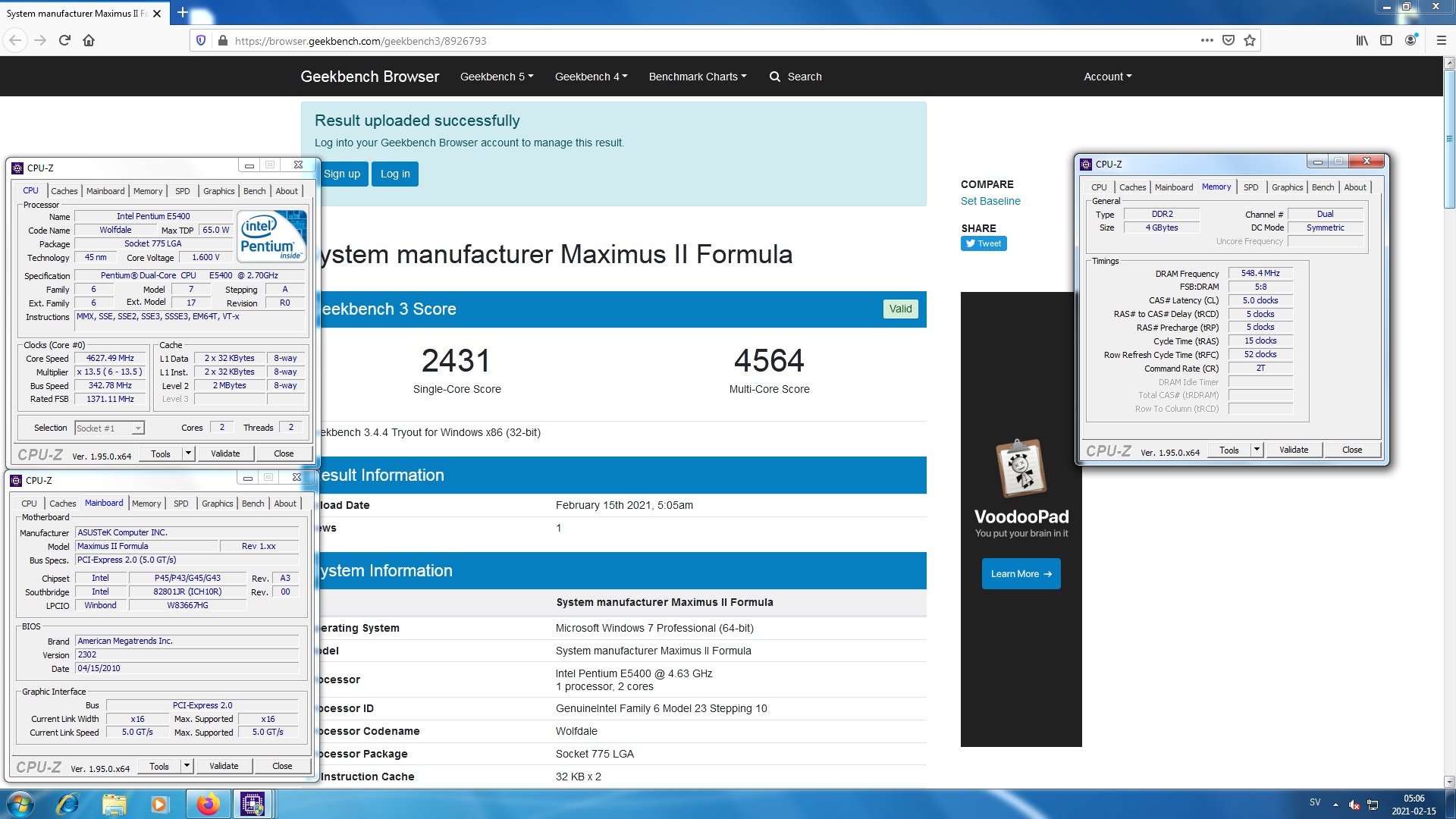Open the network tray icon

pos(1373,805)
